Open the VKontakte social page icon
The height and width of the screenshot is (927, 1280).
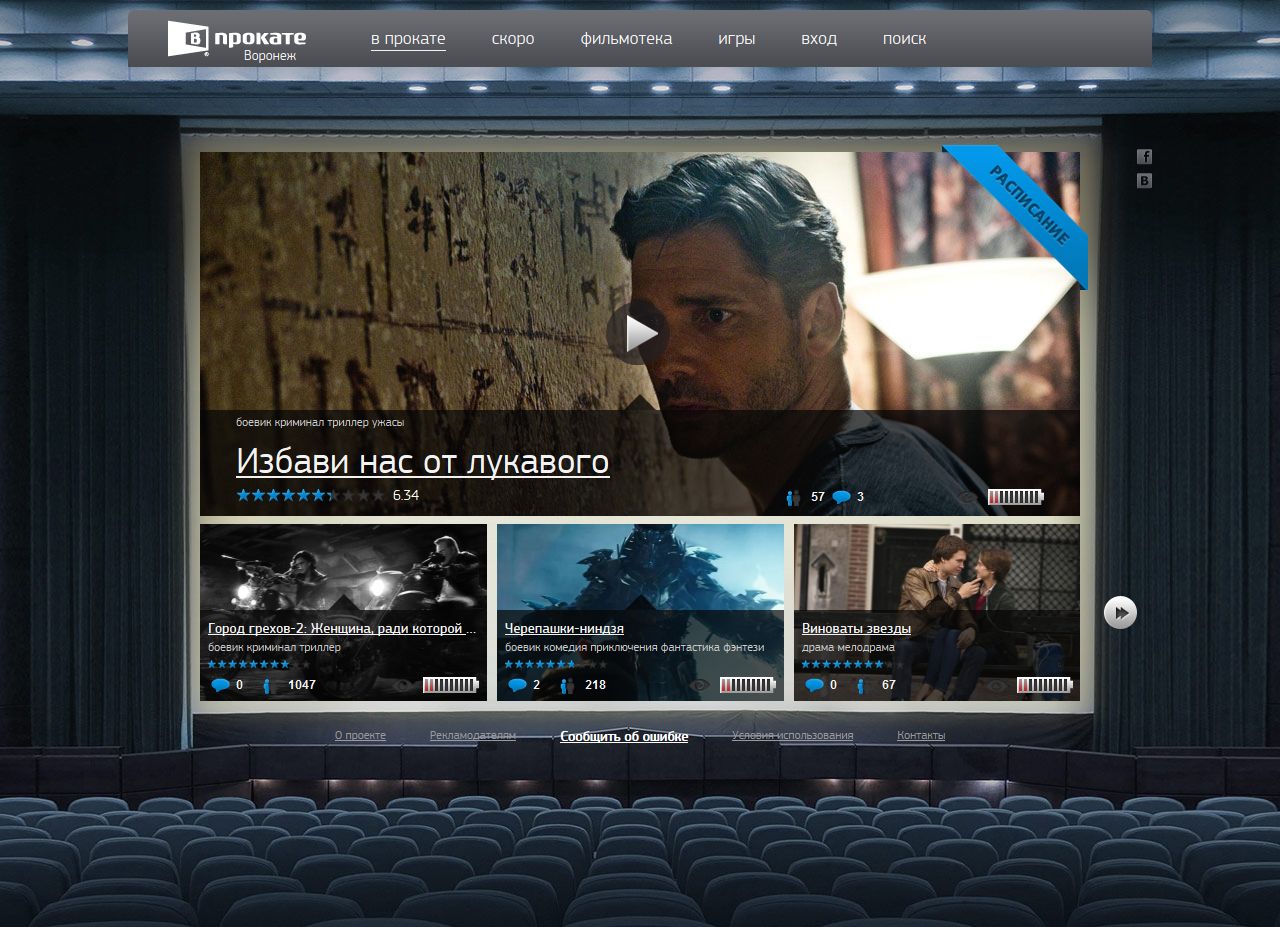point(1145,181)
